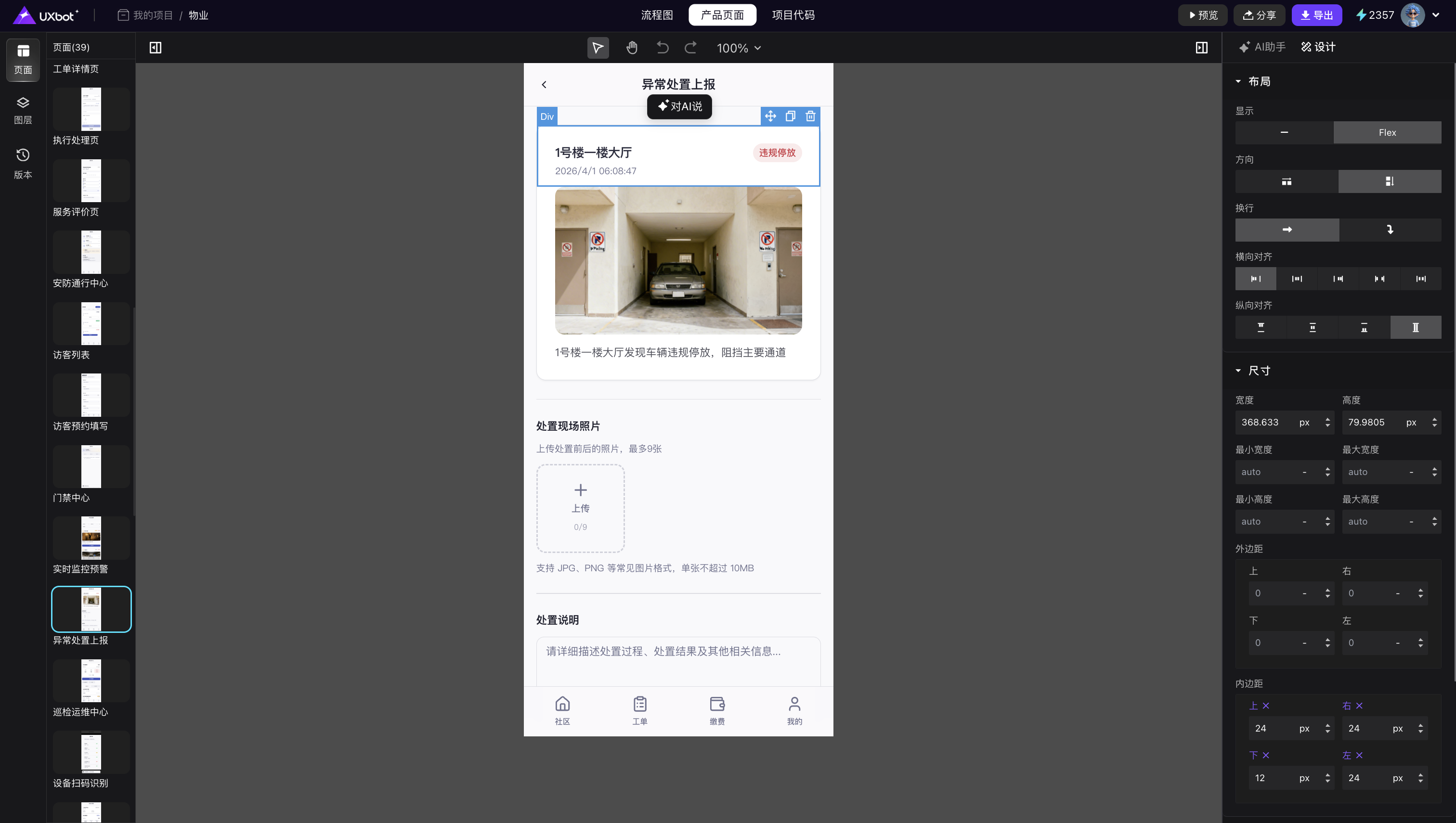Select the hand pan tool
Screen dimensions: 1456x823
(x=632, y=48)
